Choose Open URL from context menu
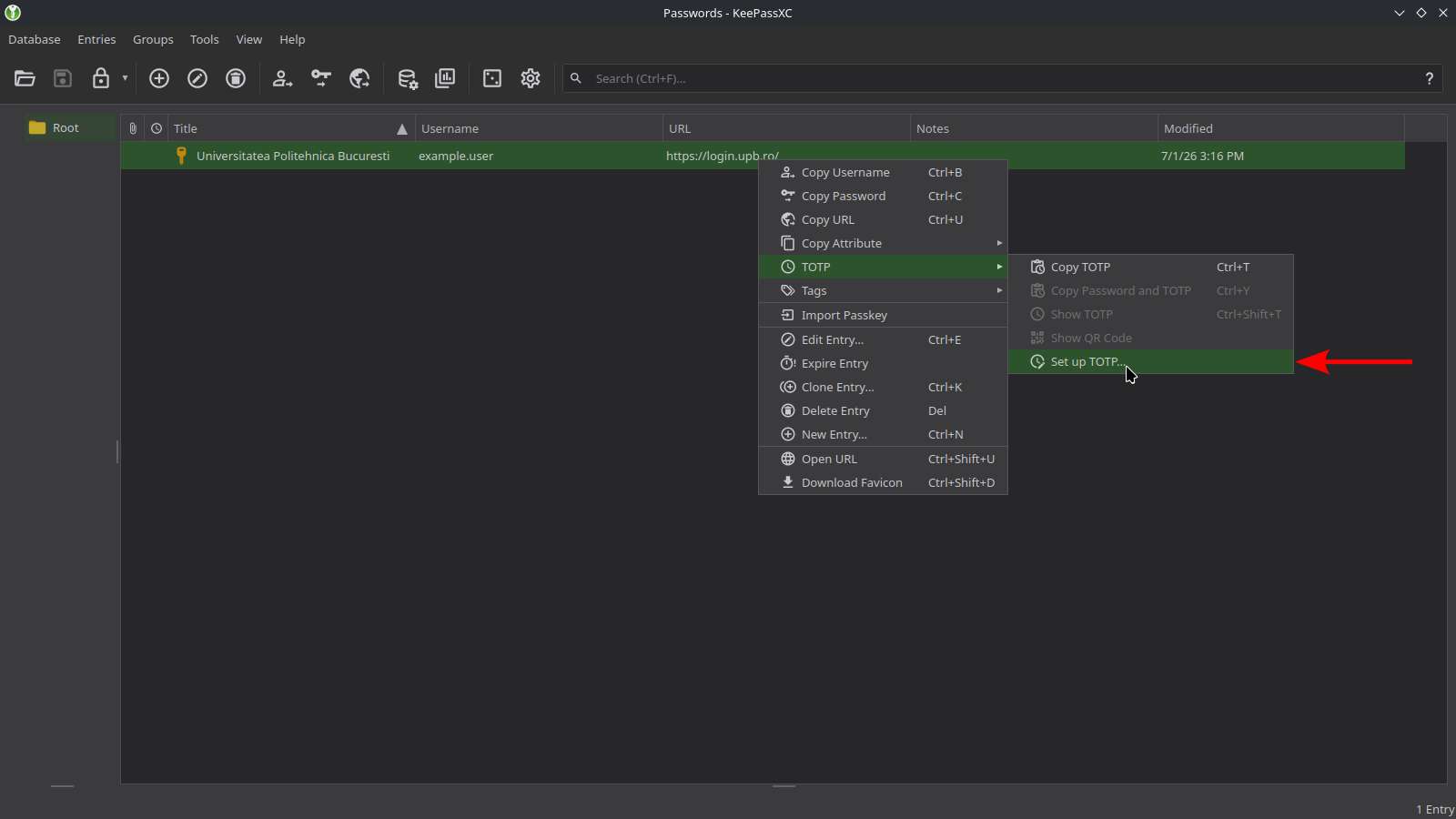Viewport: 1456px width, 819px height. (x=883, y=459)
